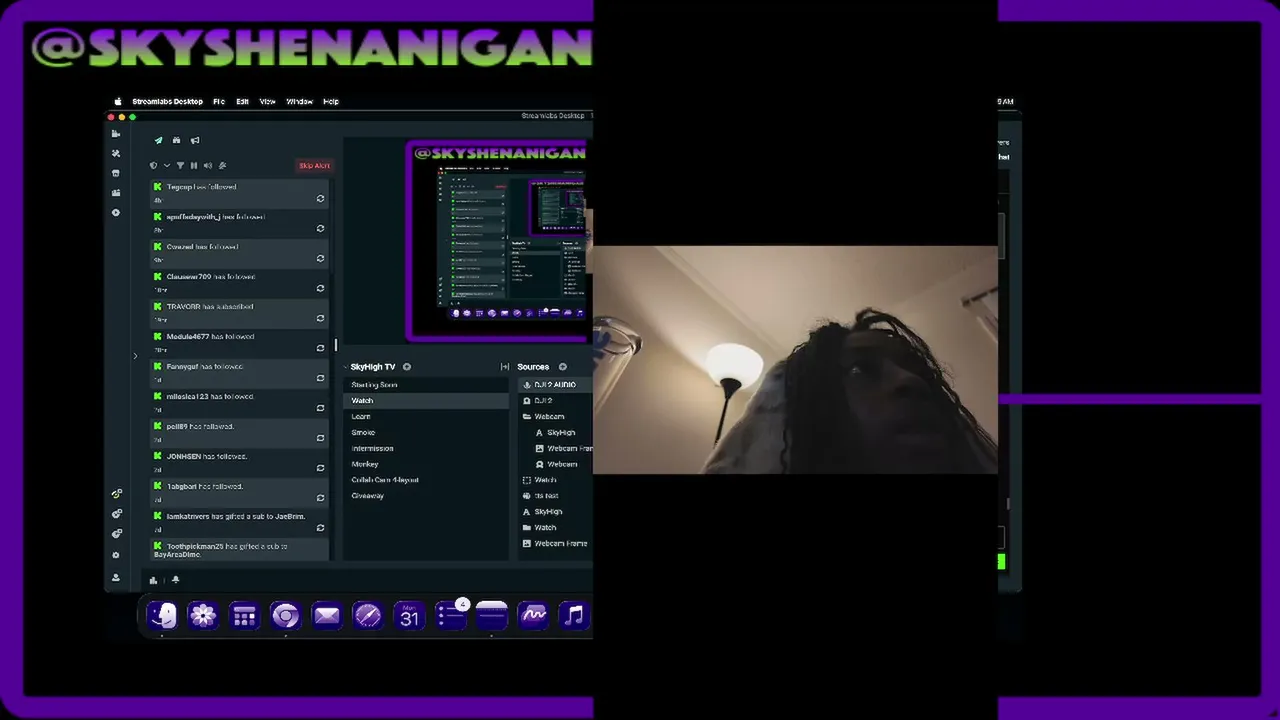
Task: Click the shield icon in the events toolbar
Action: coord(153,166)
